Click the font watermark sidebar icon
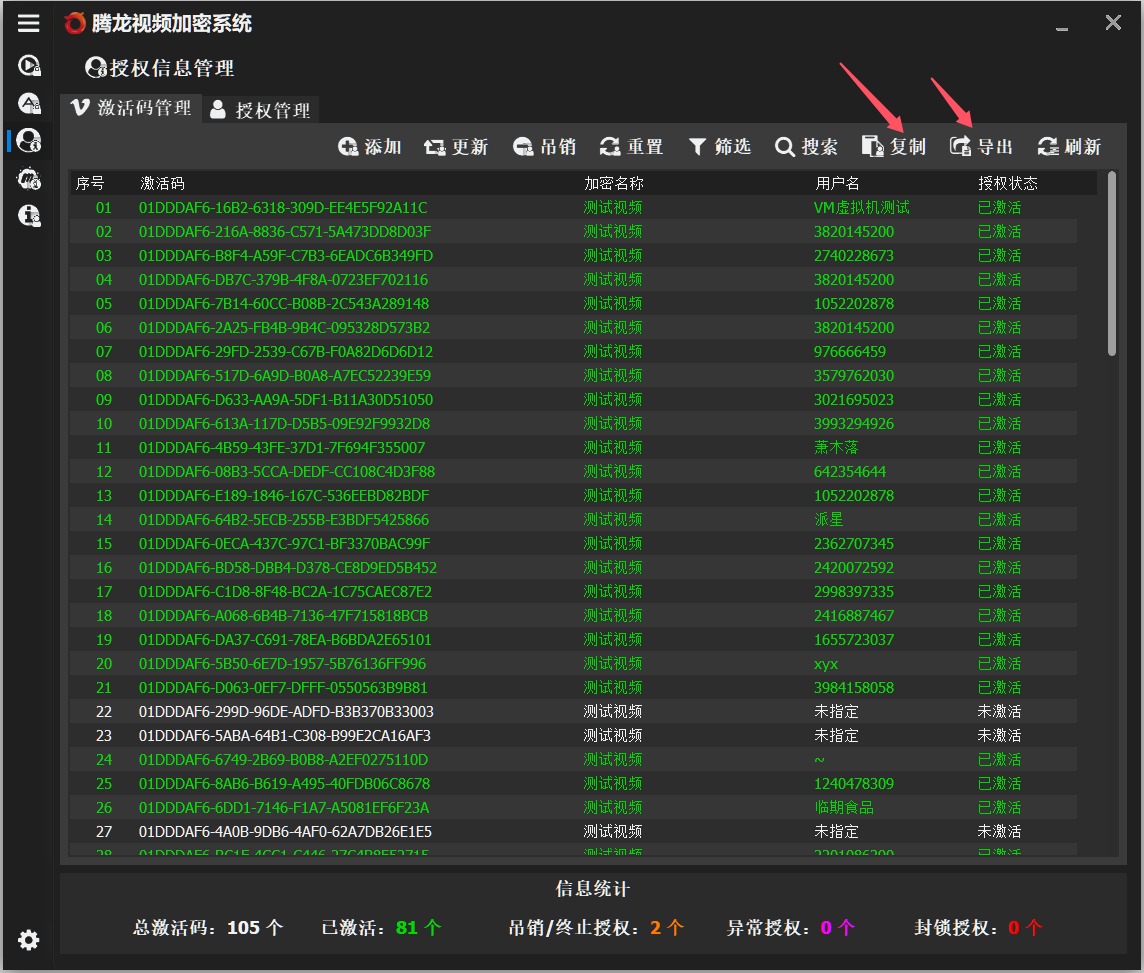This screenshot has width=1144, height=973. point(29,104)
